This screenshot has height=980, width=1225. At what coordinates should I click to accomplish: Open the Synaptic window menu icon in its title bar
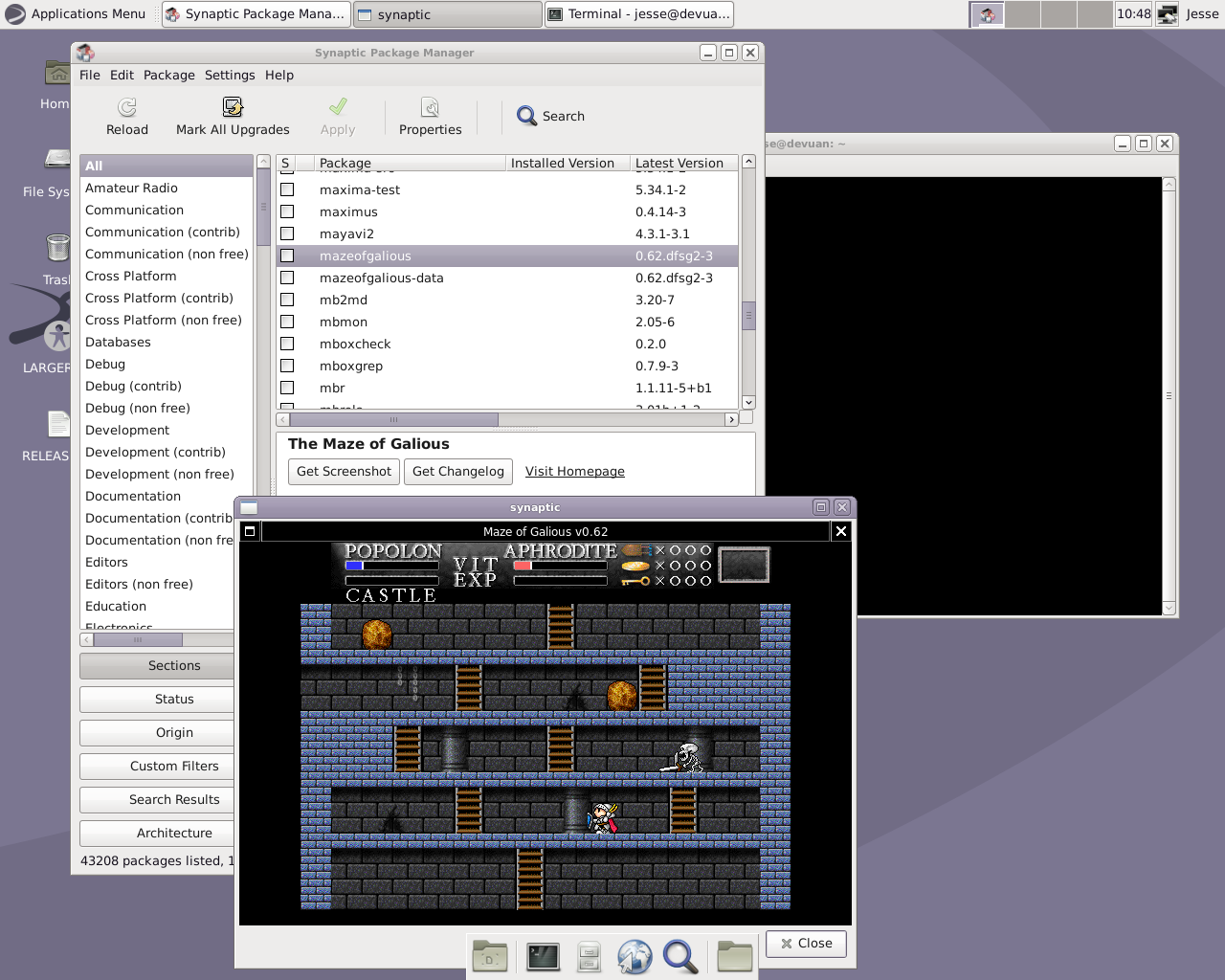pos(85,53)
